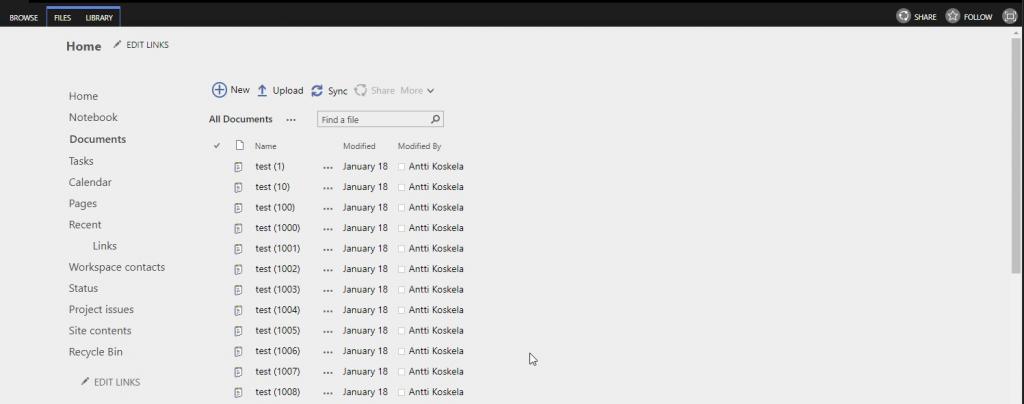Sort by the Modified column header

[359, 146]
